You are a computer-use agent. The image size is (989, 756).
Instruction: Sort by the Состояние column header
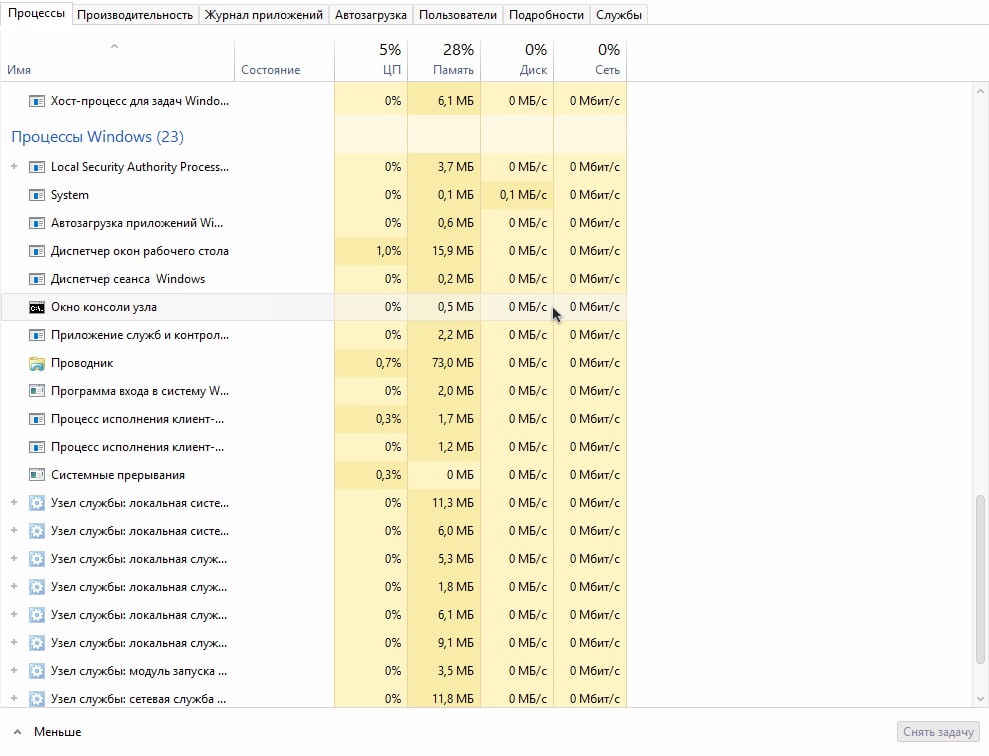pyautogui.click(x=284, y=61)
